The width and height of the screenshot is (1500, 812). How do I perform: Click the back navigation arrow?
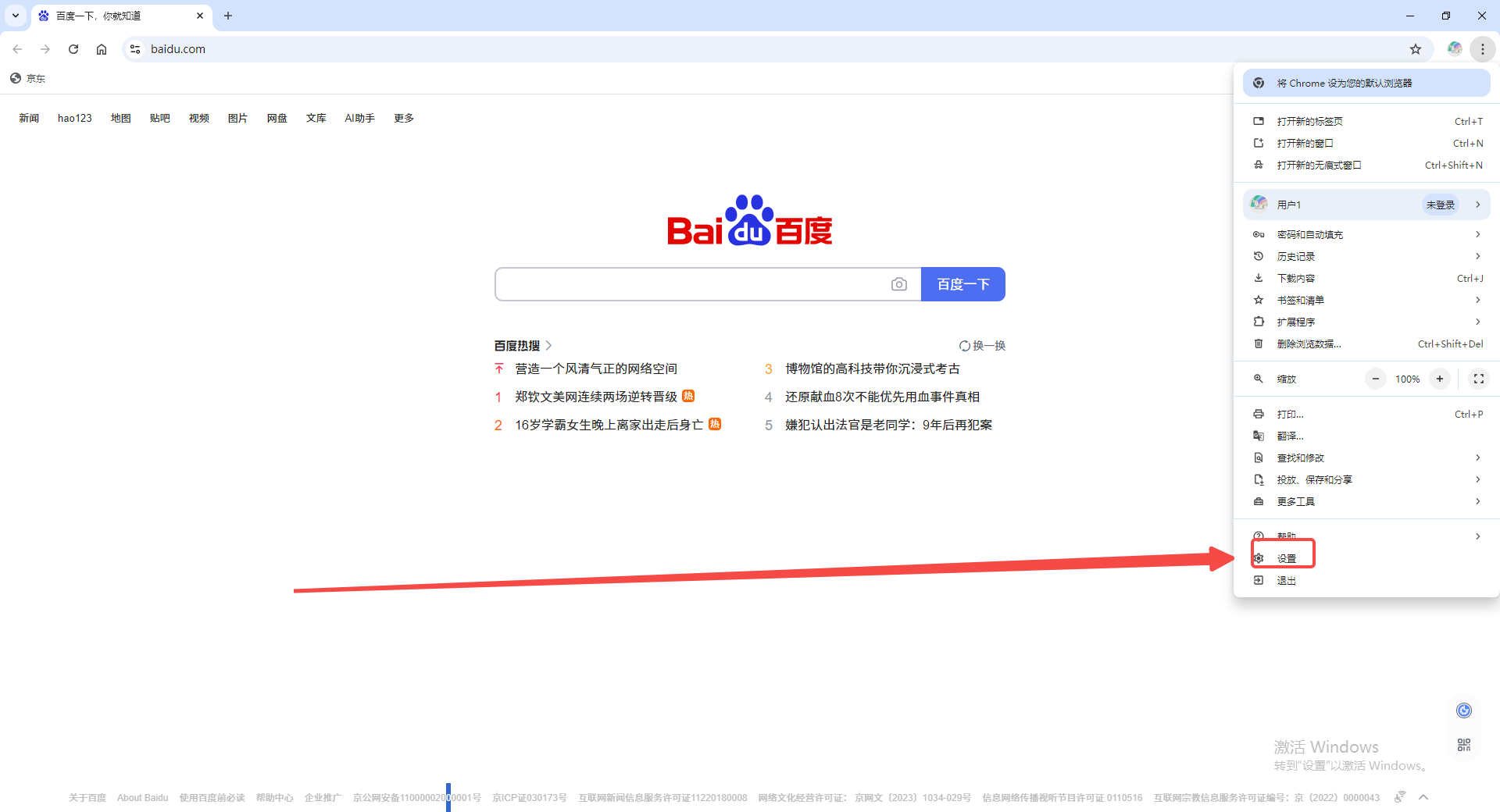[x=17, y=48]
